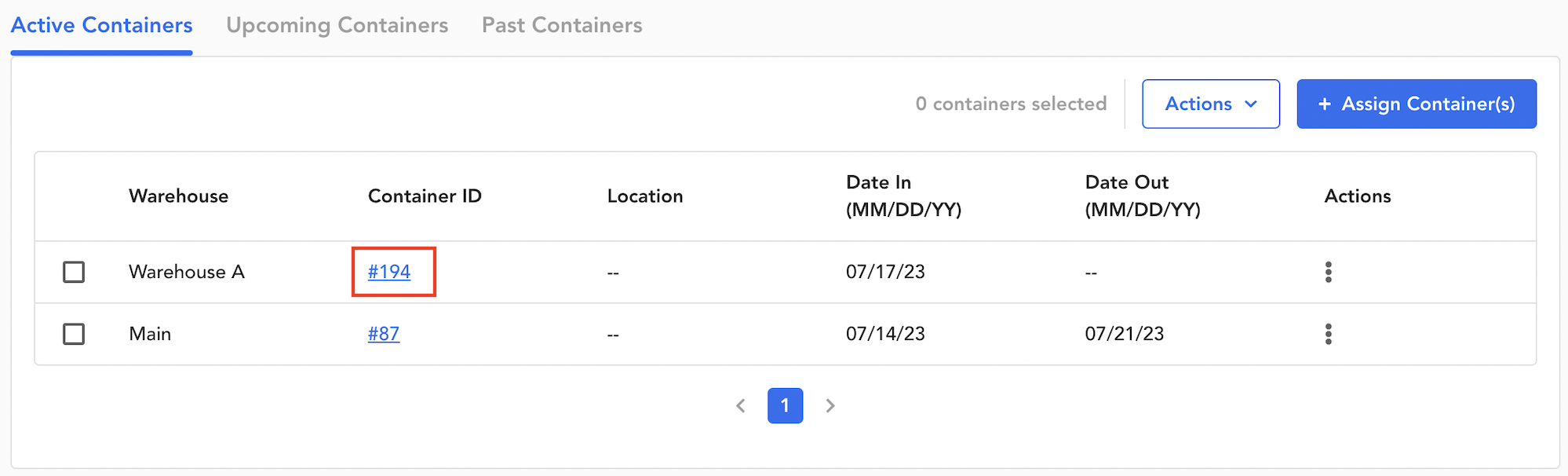
Task: Go to next page arrow
Action: coord(830,406)
